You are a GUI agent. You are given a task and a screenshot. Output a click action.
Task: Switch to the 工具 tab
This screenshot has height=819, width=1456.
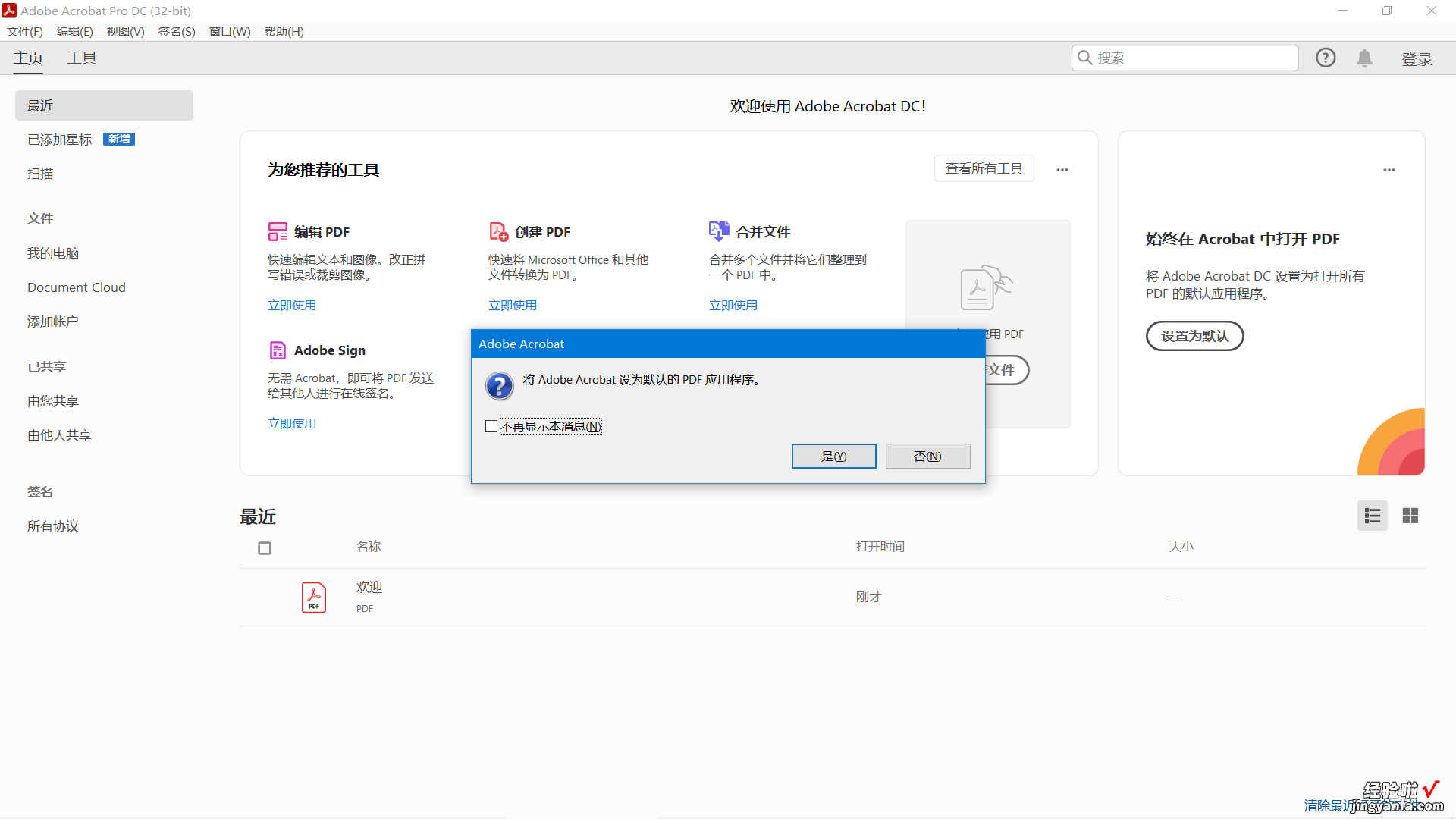(82, 58)
